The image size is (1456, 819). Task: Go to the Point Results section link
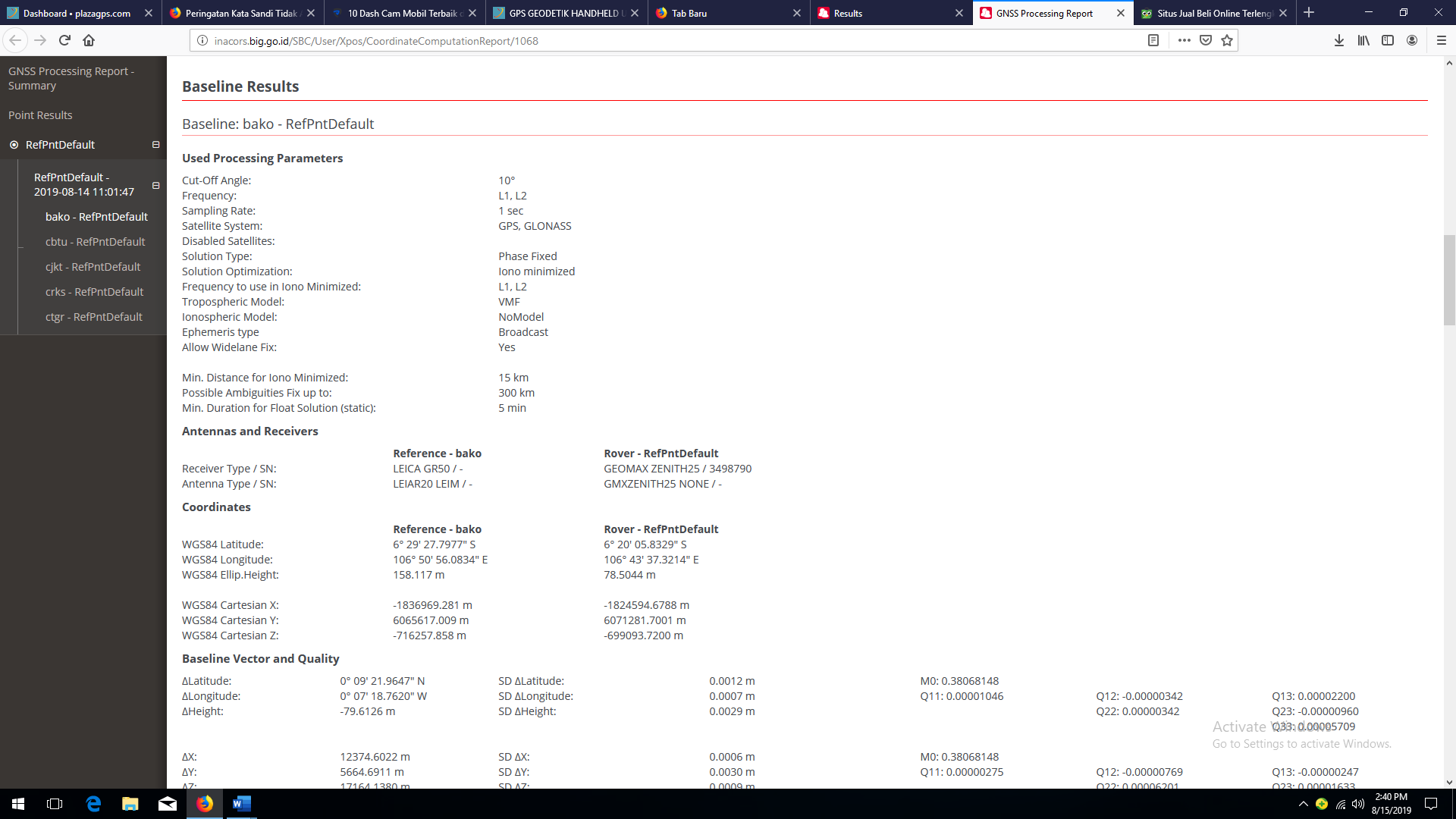pyautogui.click(x=40, y=115)
